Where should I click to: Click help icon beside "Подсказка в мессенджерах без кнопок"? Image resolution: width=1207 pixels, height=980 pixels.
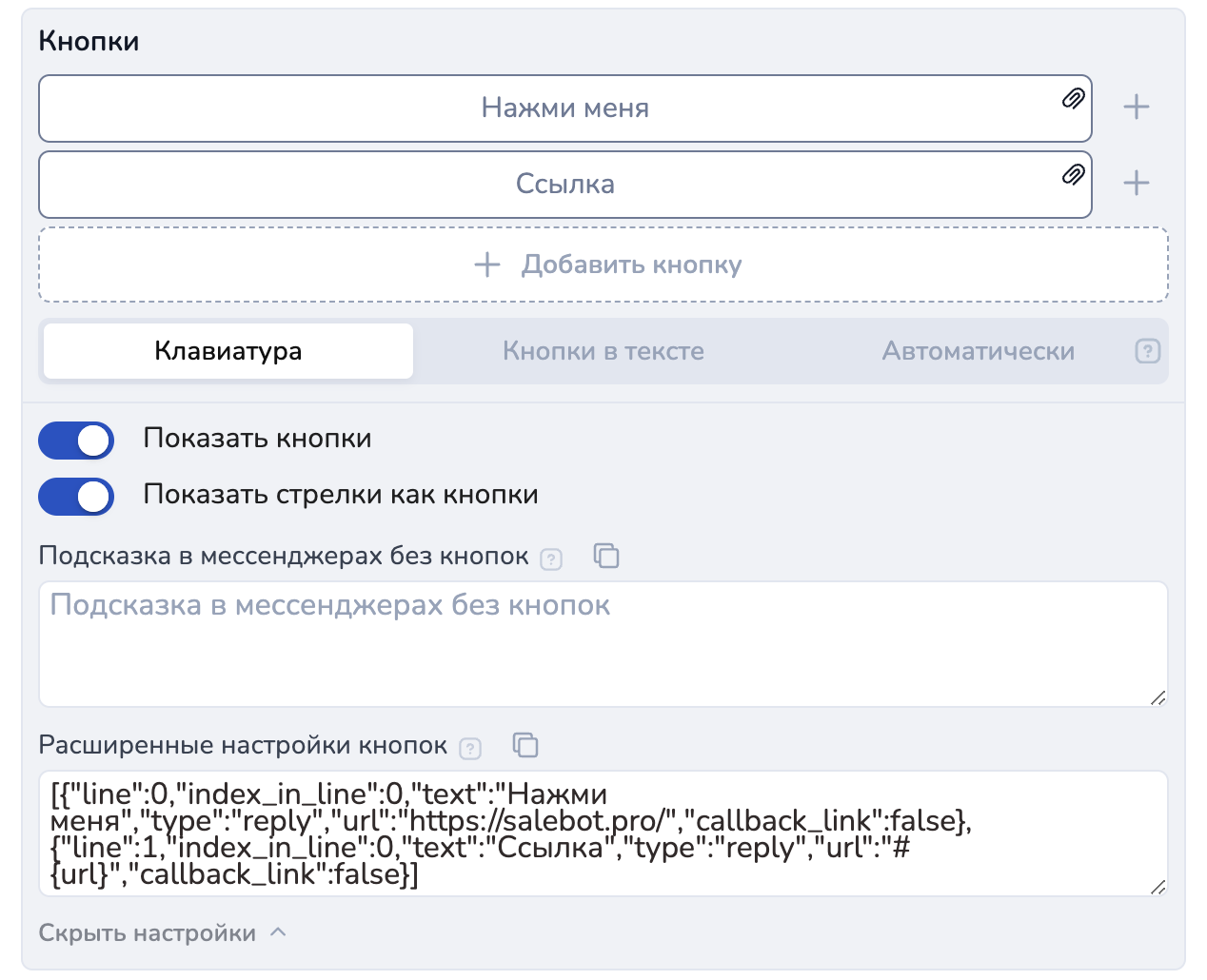click(x=551, y=559)
